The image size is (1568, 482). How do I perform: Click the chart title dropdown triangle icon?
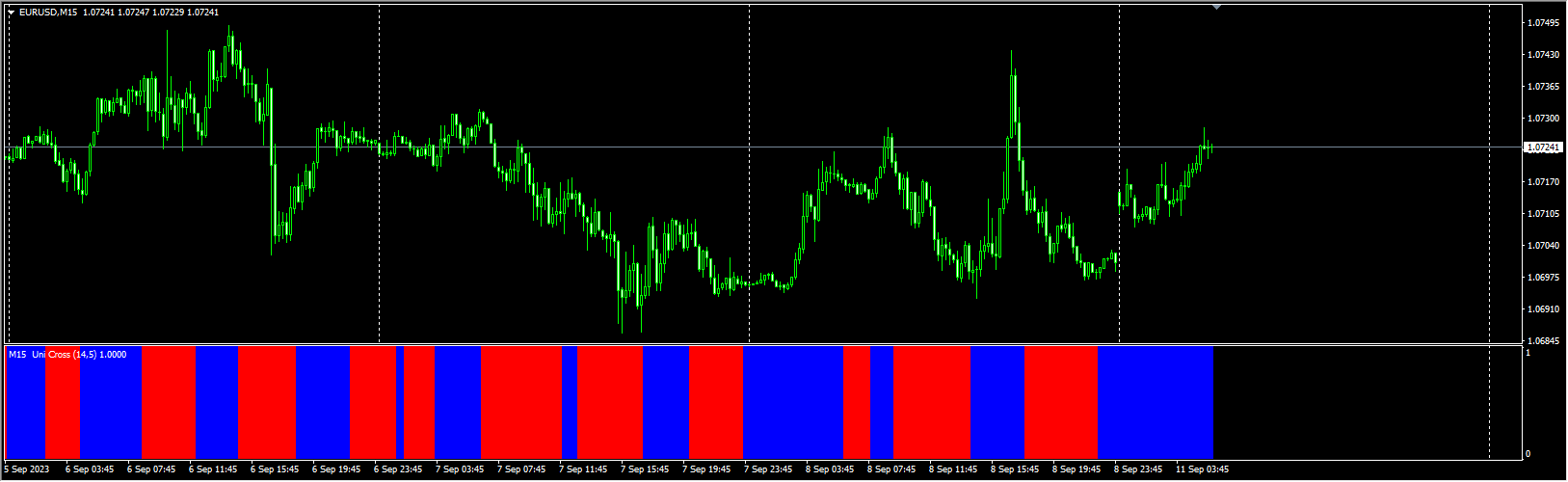click(12, 13)
